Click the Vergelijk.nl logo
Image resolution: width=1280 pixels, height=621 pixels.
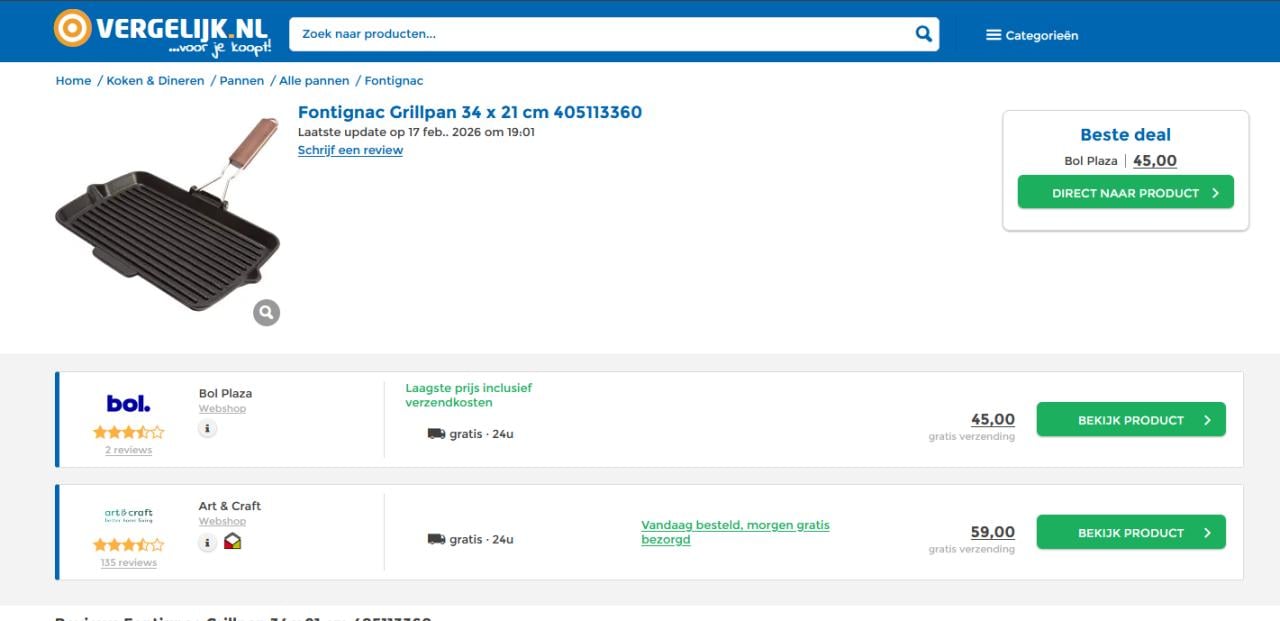[x=162, y=32]
